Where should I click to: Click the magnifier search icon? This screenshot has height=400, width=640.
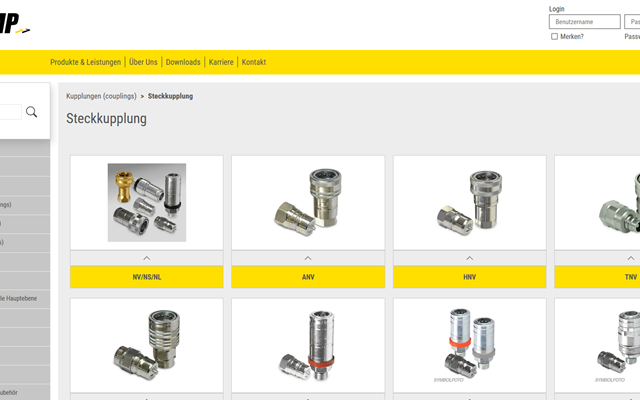pyautogui.click(x=31, y=112)
